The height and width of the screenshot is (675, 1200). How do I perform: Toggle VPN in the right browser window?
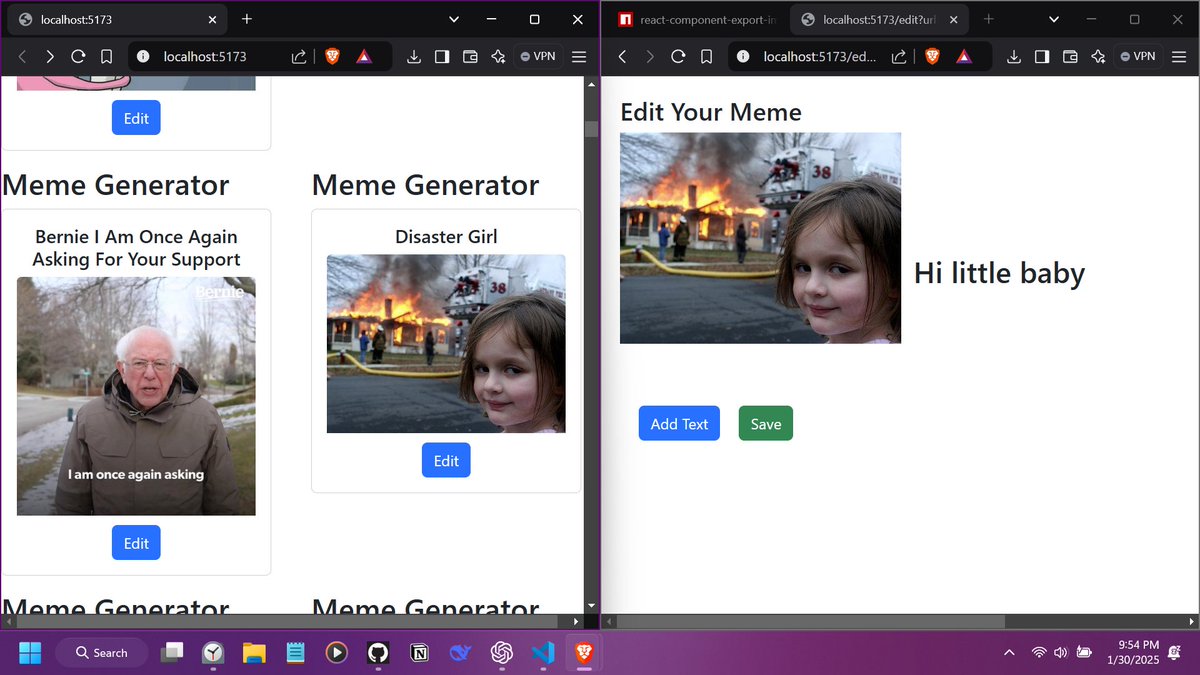pyautogui.click(x=1137, y=57)
